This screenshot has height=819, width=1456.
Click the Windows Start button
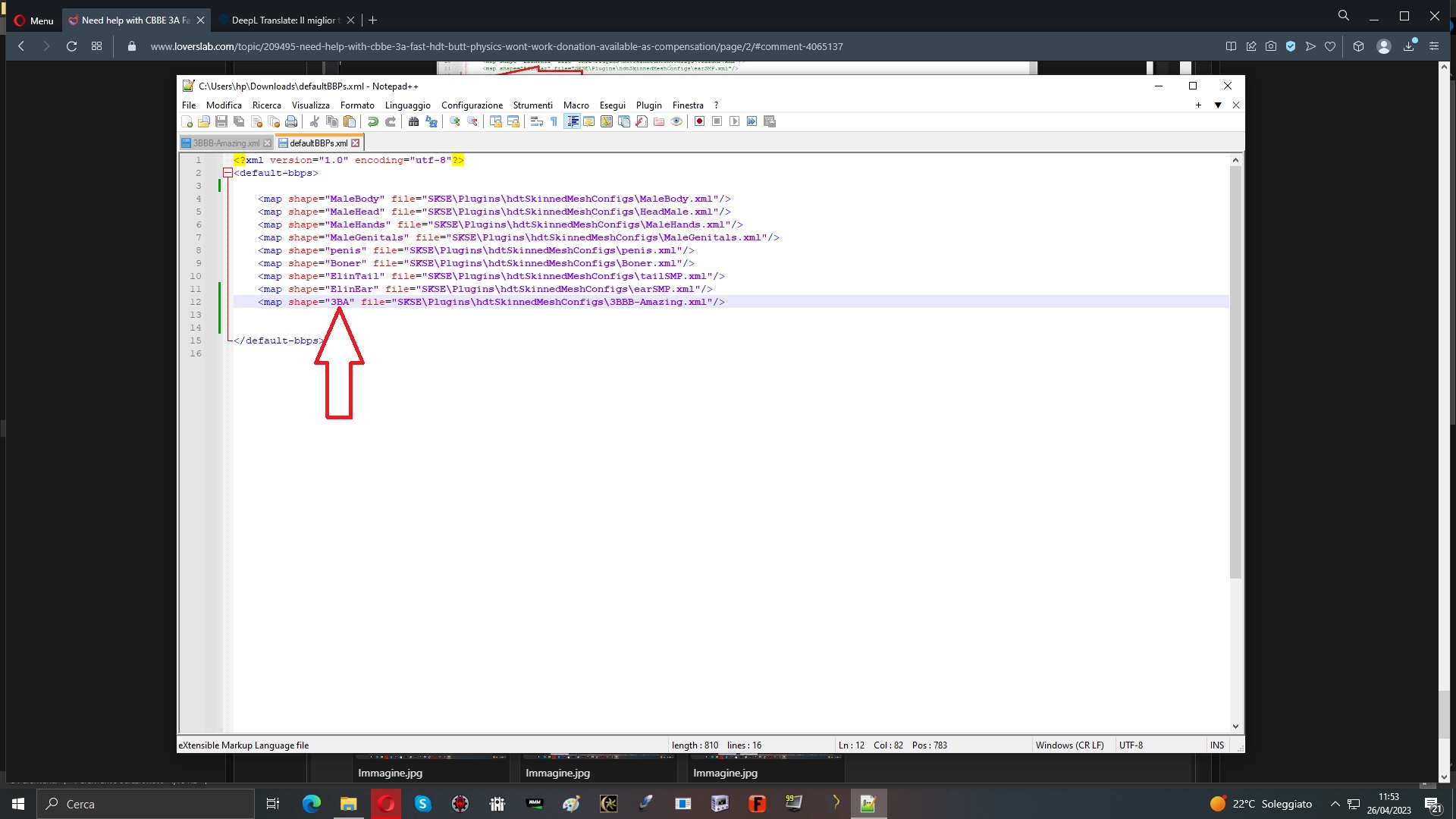[18, 804]
